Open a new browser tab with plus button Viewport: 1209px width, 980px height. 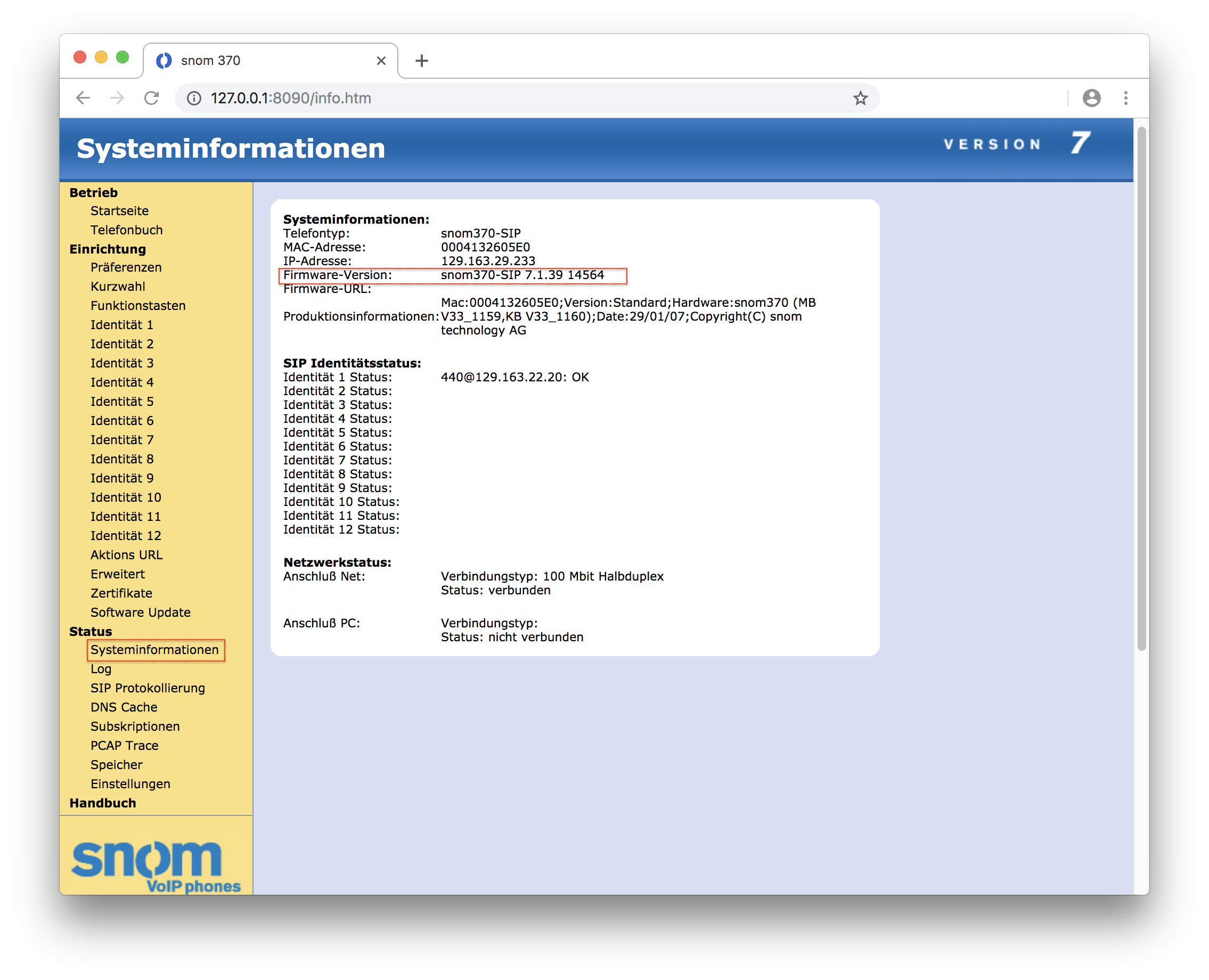422,60
